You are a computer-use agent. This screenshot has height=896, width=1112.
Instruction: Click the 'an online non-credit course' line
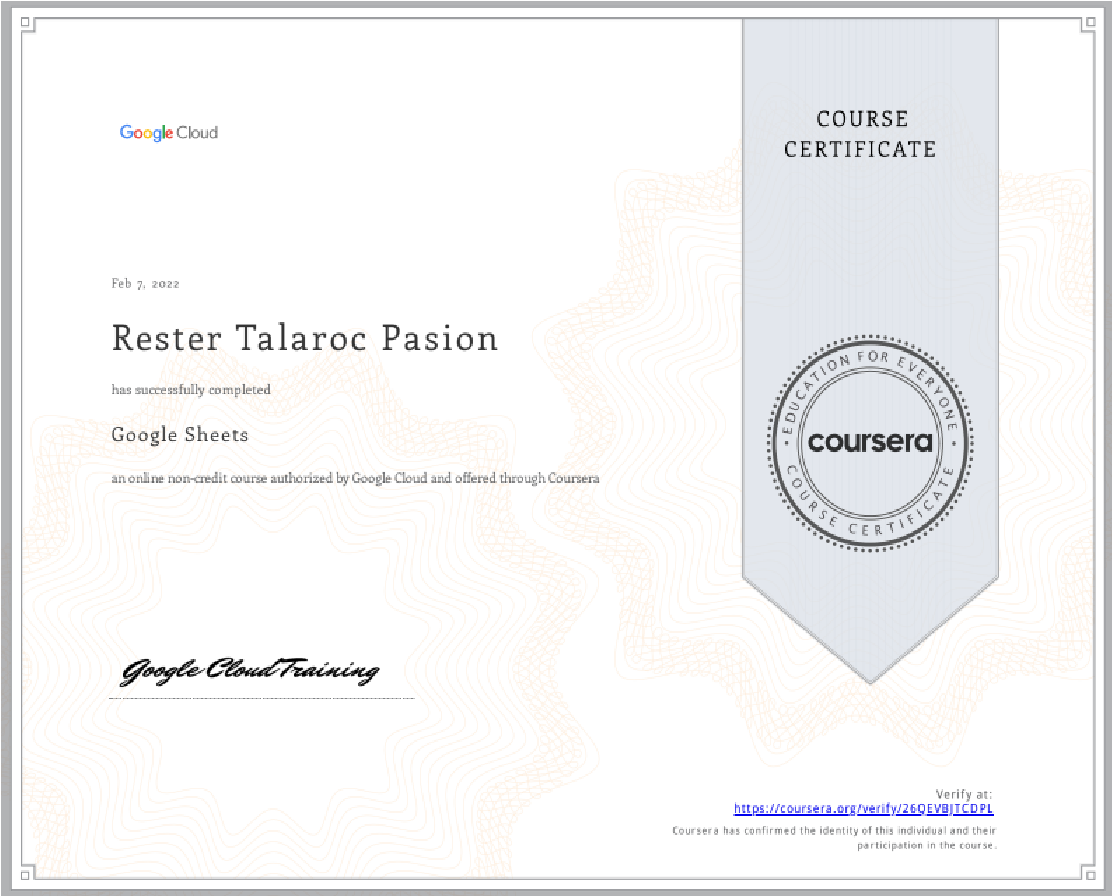tap(355, 478)
